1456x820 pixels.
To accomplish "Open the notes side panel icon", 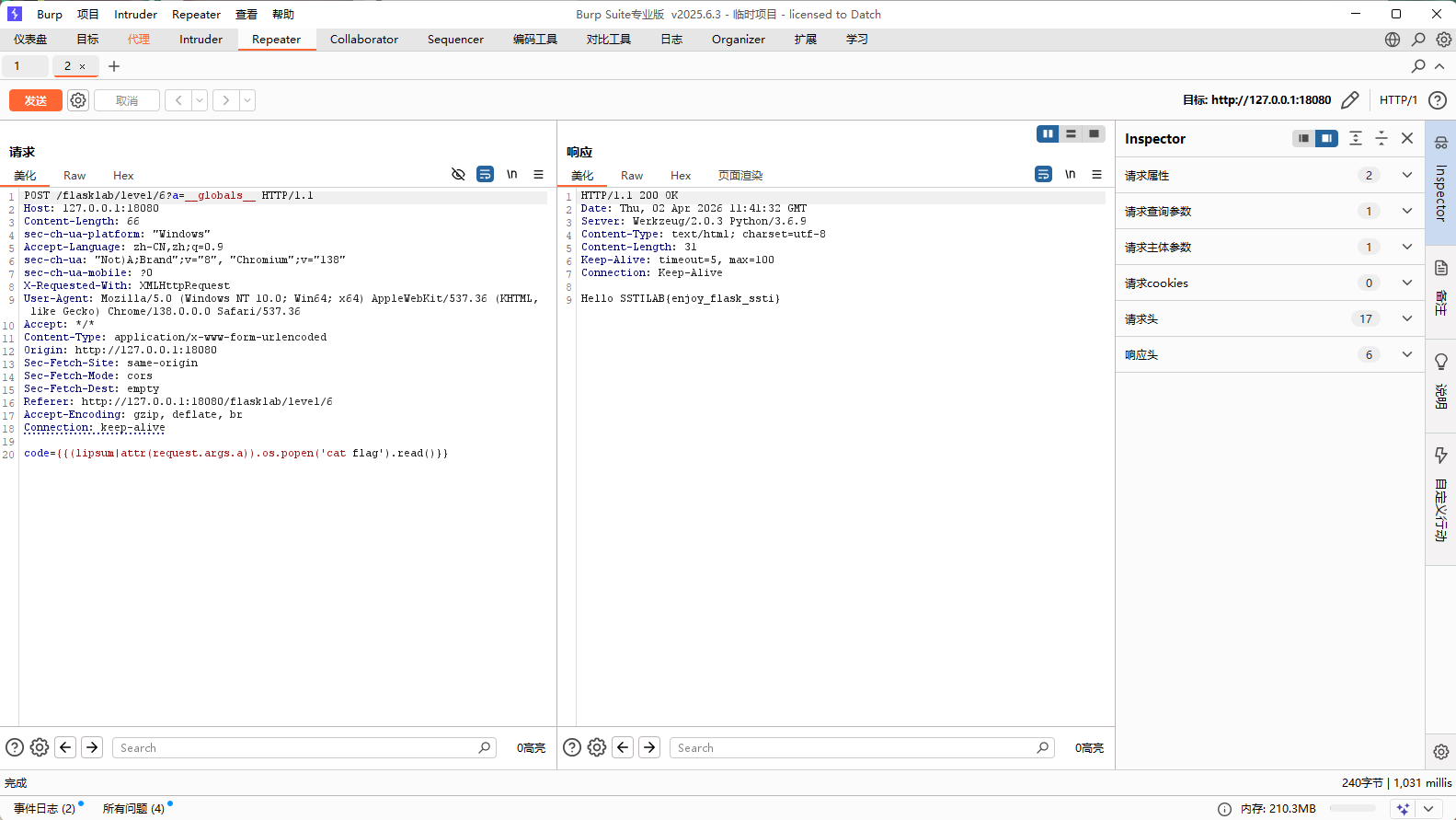I will tap(1441, 268).
